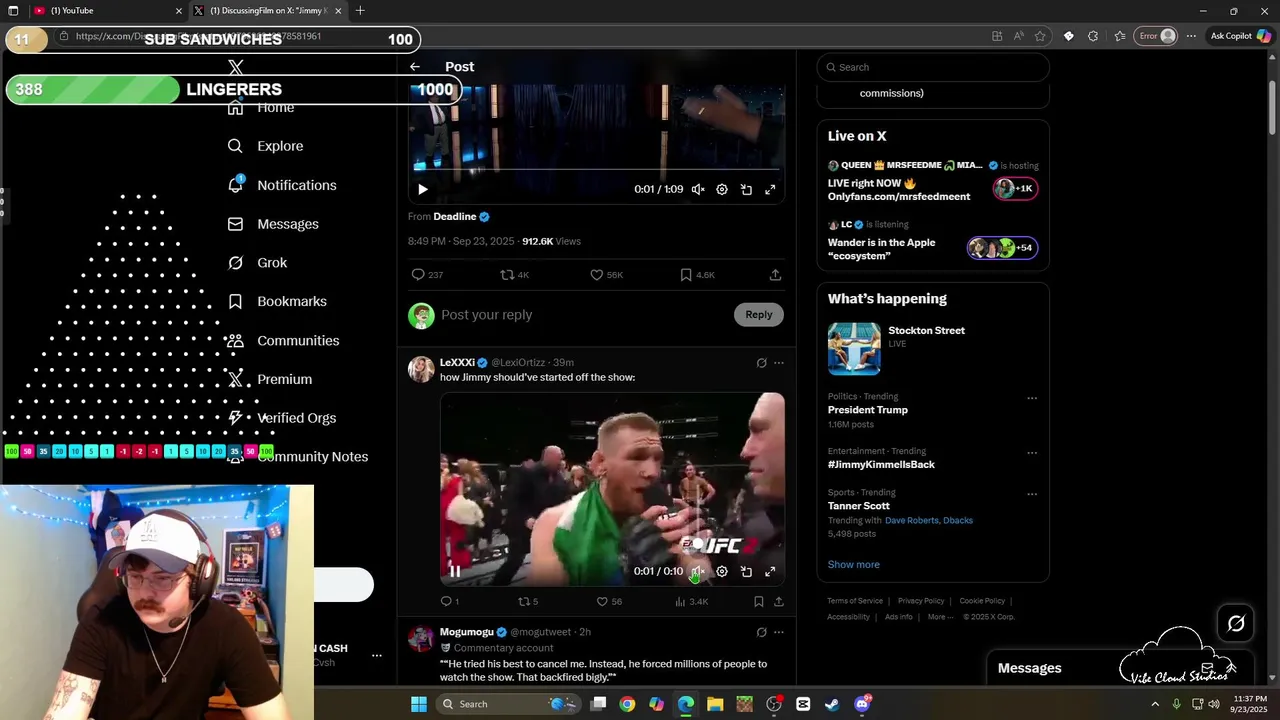Open the Mogumogu profile name
1280x720 pixels.
coord(467,632)
